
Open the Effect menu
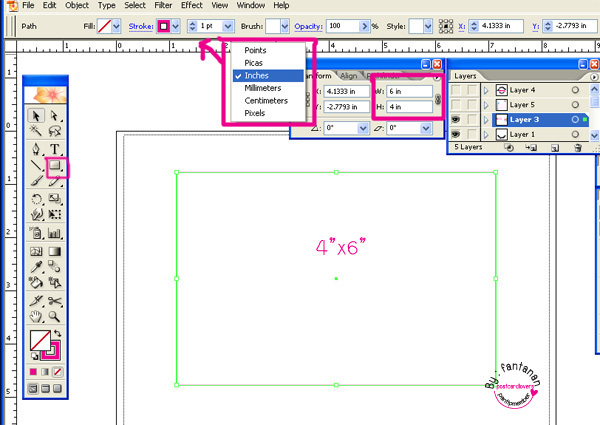tap(192, 5)
